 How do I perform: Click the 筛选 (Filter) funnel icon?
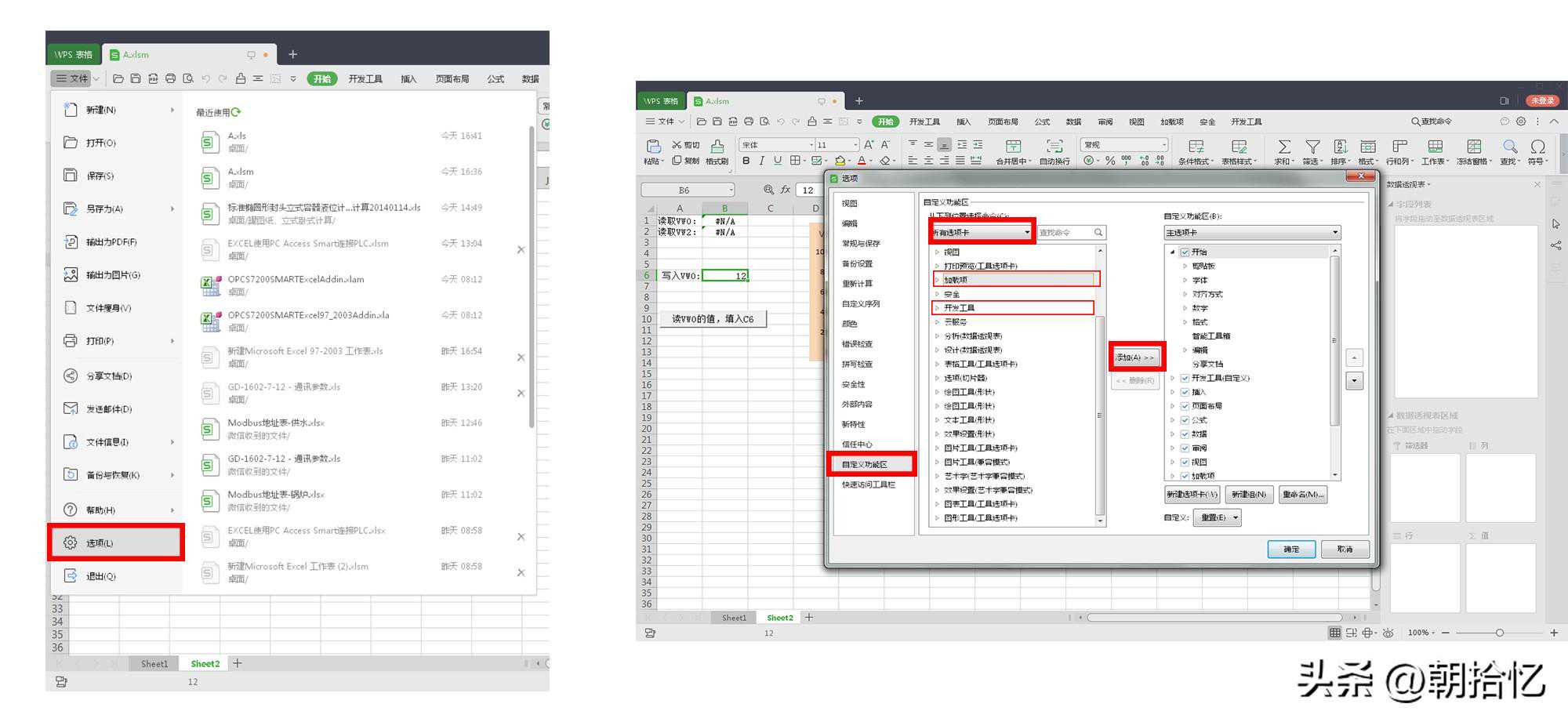click(x=1312, y=147)
